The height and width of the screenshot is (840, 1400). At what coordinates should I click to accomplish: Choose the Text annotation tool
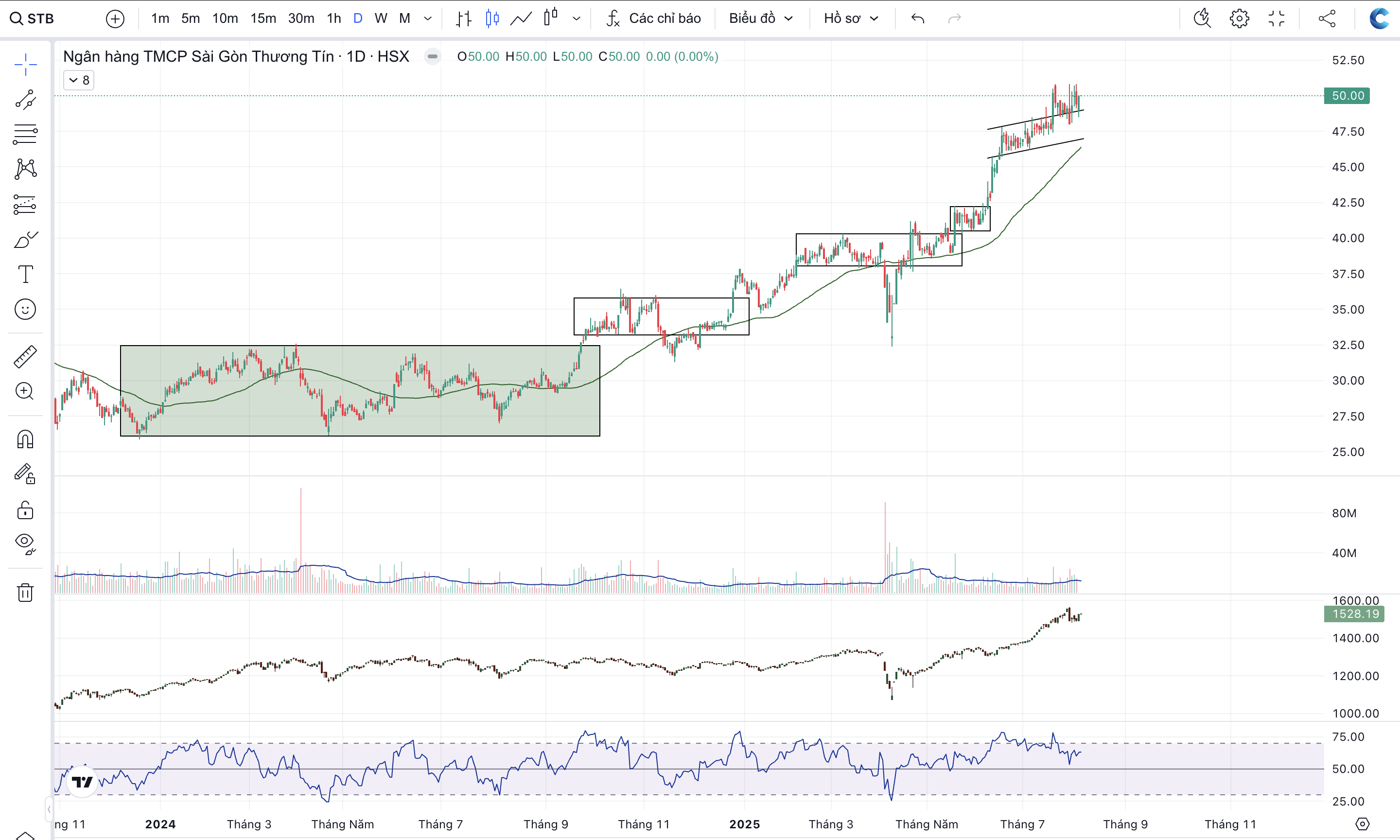click(25, 275)
